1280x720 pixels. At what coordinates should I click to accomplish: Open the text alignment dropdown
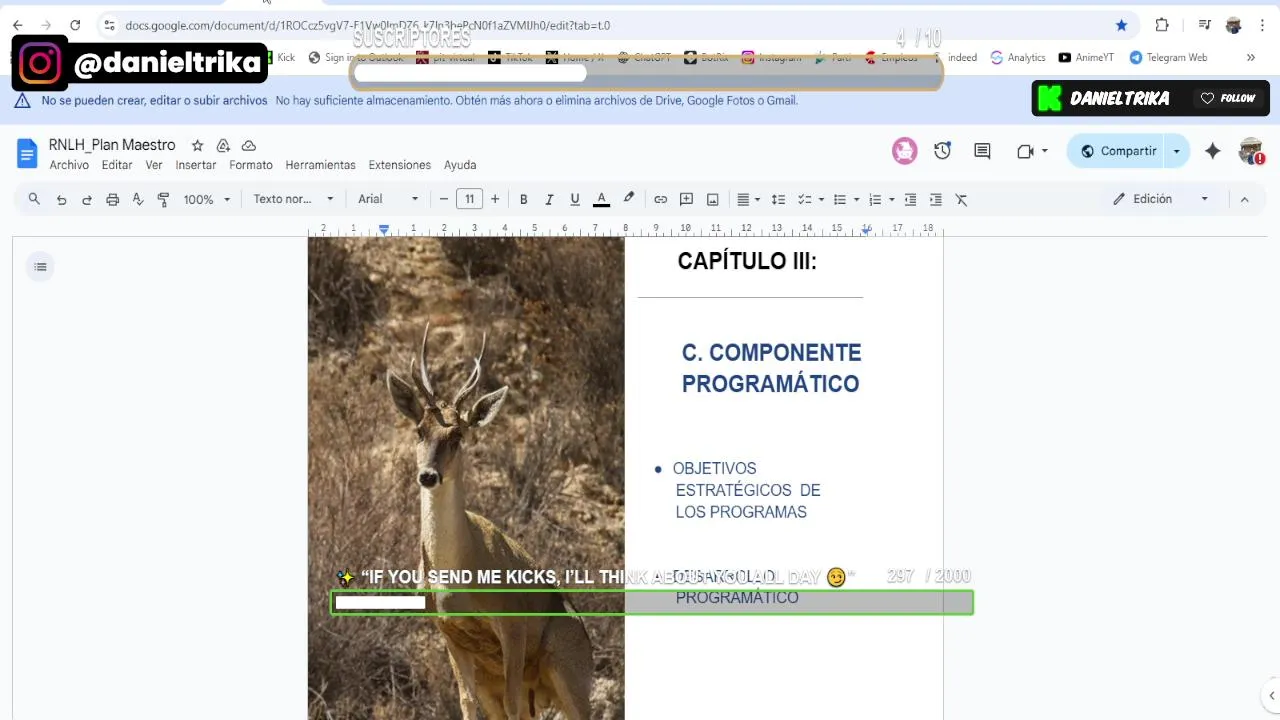point(748,199)
